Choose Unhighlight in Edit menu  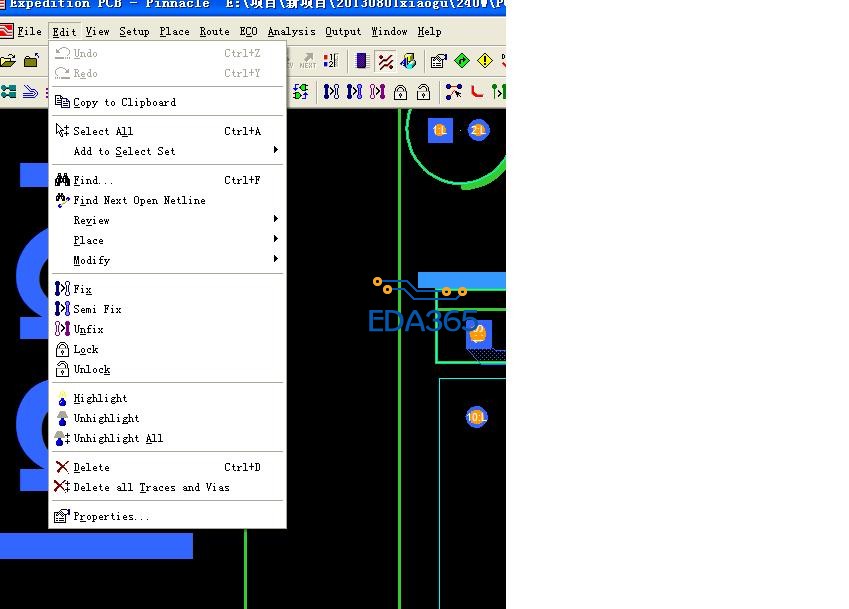[167, 418]
